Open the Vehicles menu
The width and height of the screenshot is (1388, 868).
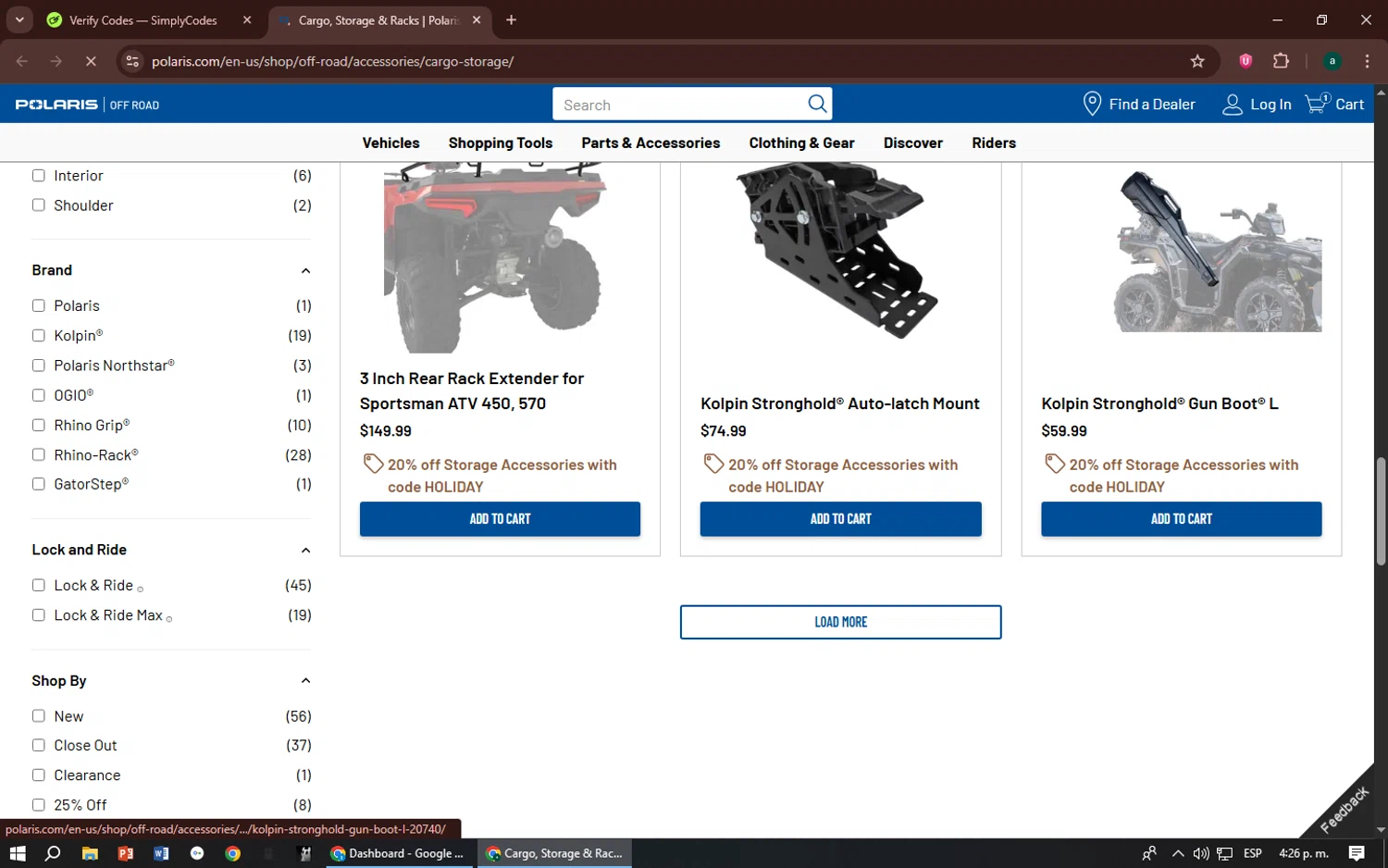pyautogui.click(x=390, y=143)
